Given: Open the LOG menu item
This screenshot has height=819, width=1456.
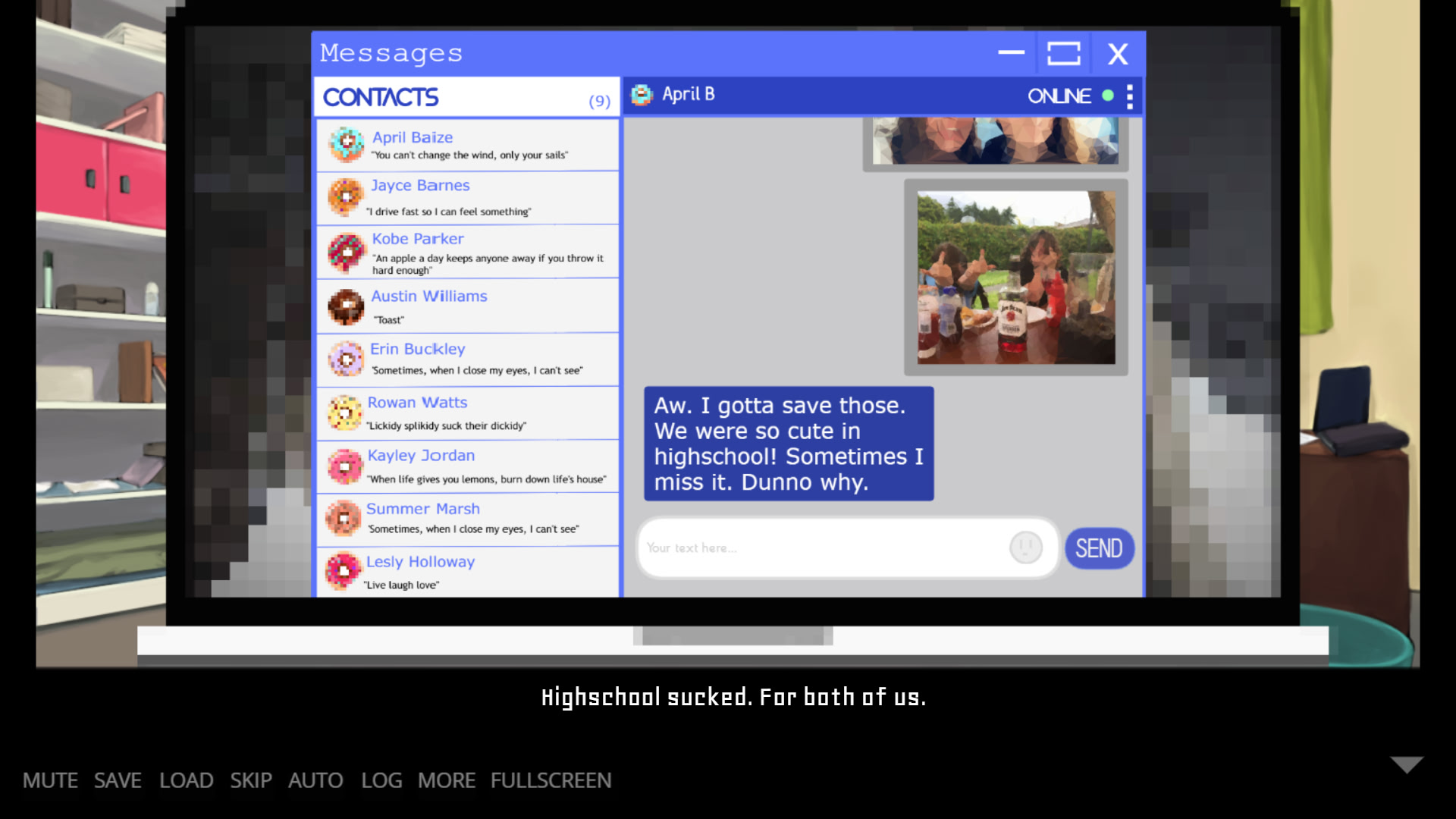Looking at the screenshot, I should [381, 780].
